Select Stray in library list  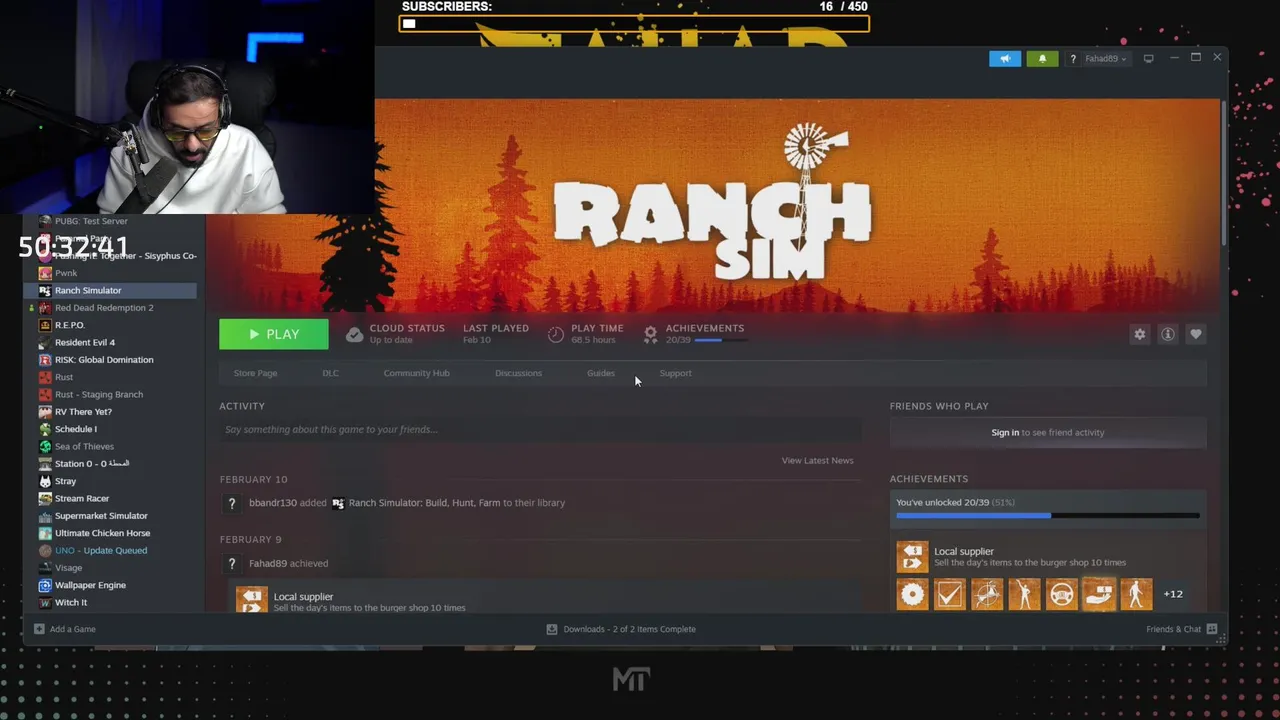click(x=110, y=481)
